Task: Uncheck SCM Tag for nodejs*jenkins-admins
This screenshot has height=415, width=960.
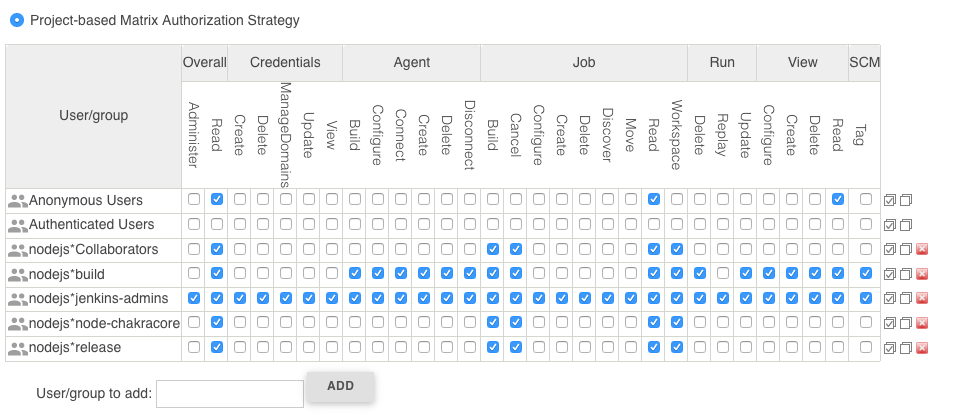Action: [866, 297]
